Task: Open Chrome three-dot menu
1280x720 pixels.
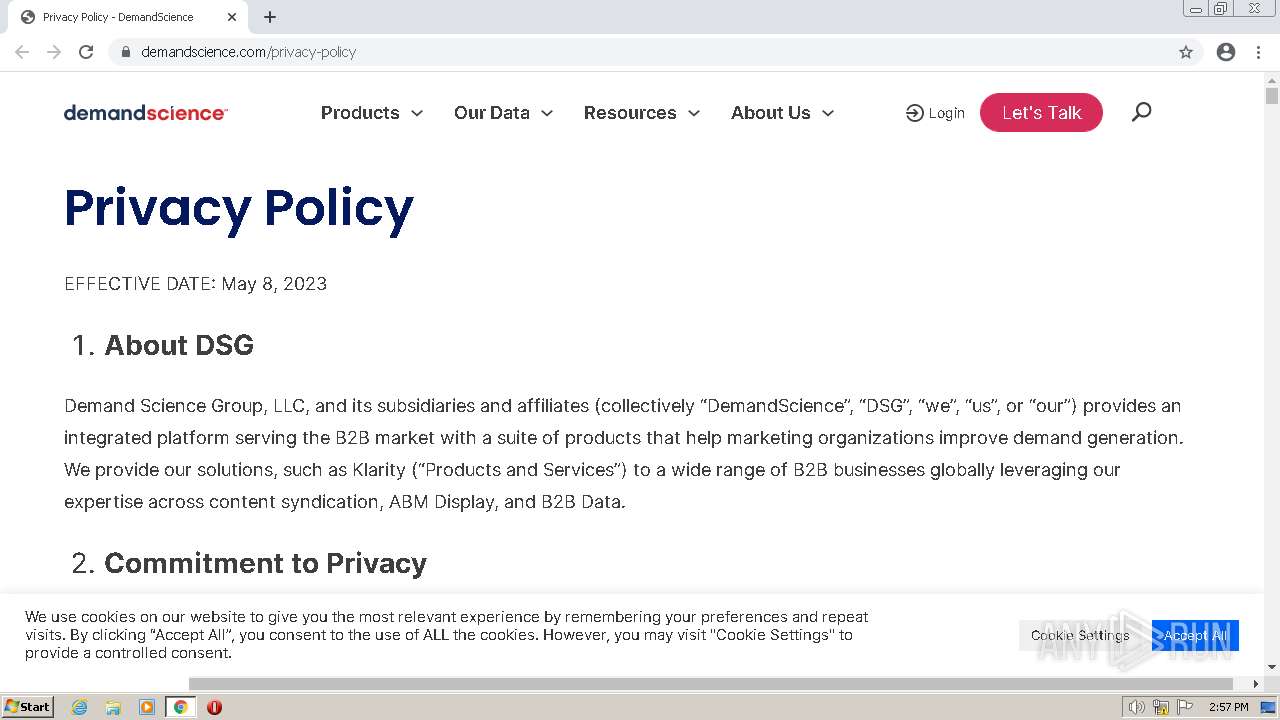Action: pos(1258,52)
